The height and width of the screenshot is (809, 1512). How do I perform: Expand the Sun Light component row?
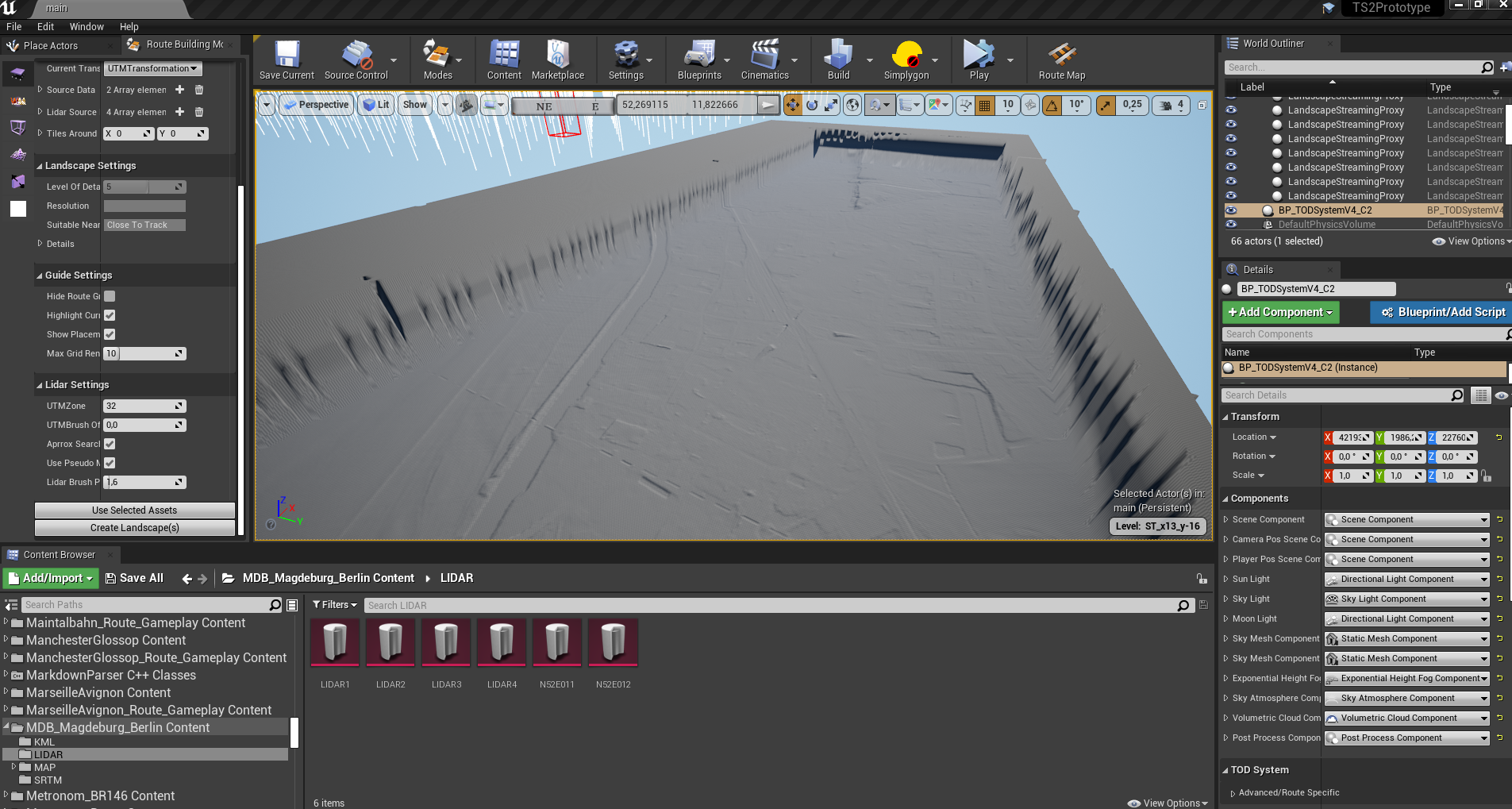tap(1226, 580)
